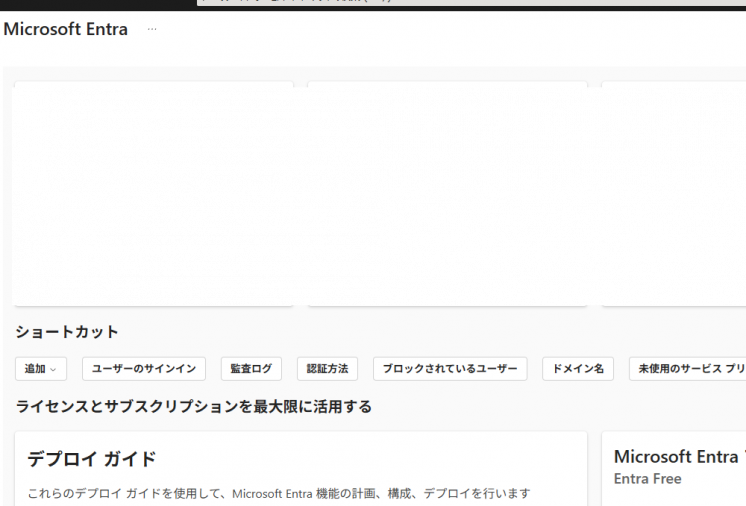Click the ショートカット section heading
The height and width of the screenshot is (506, 746).
[x=67, y=332]
